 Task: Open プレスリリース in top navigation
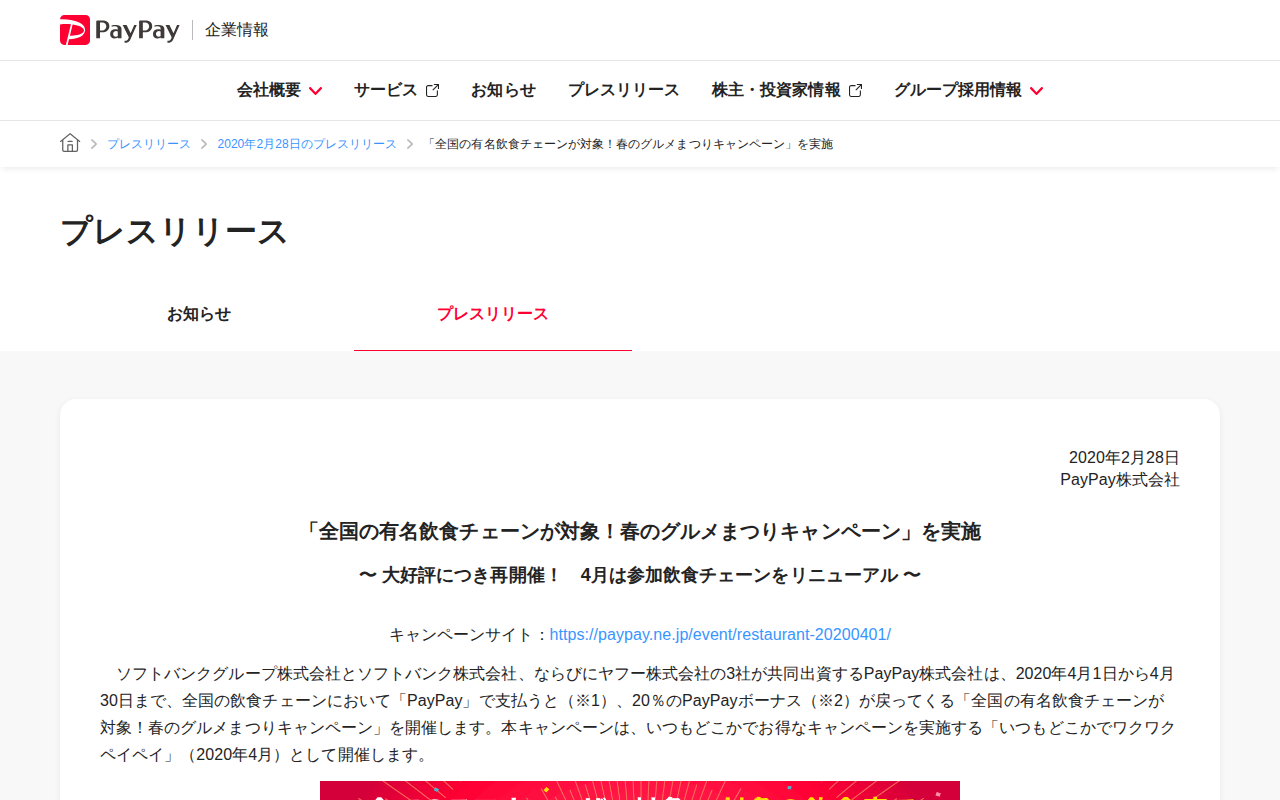point(623,90)
